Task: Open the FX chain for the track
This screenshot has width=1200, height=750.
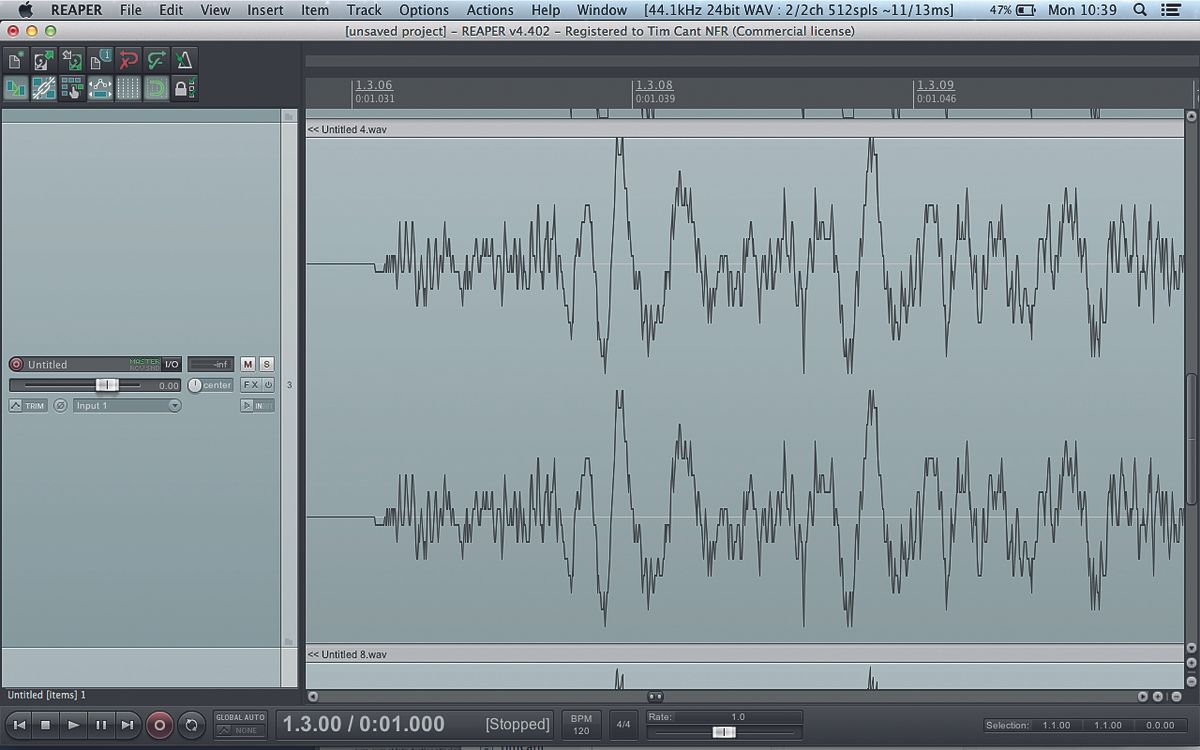Action: pyautogui.click(x=250, y=384)
